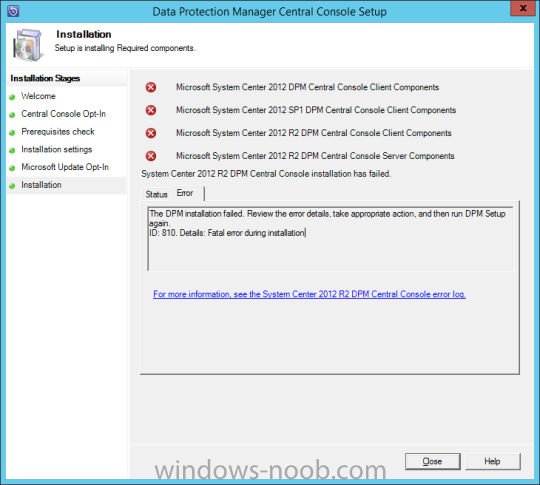The image size is (540, 485).
Task: Click the green bullet next to Central Console Opt-In
Action: tap(12, 115)
